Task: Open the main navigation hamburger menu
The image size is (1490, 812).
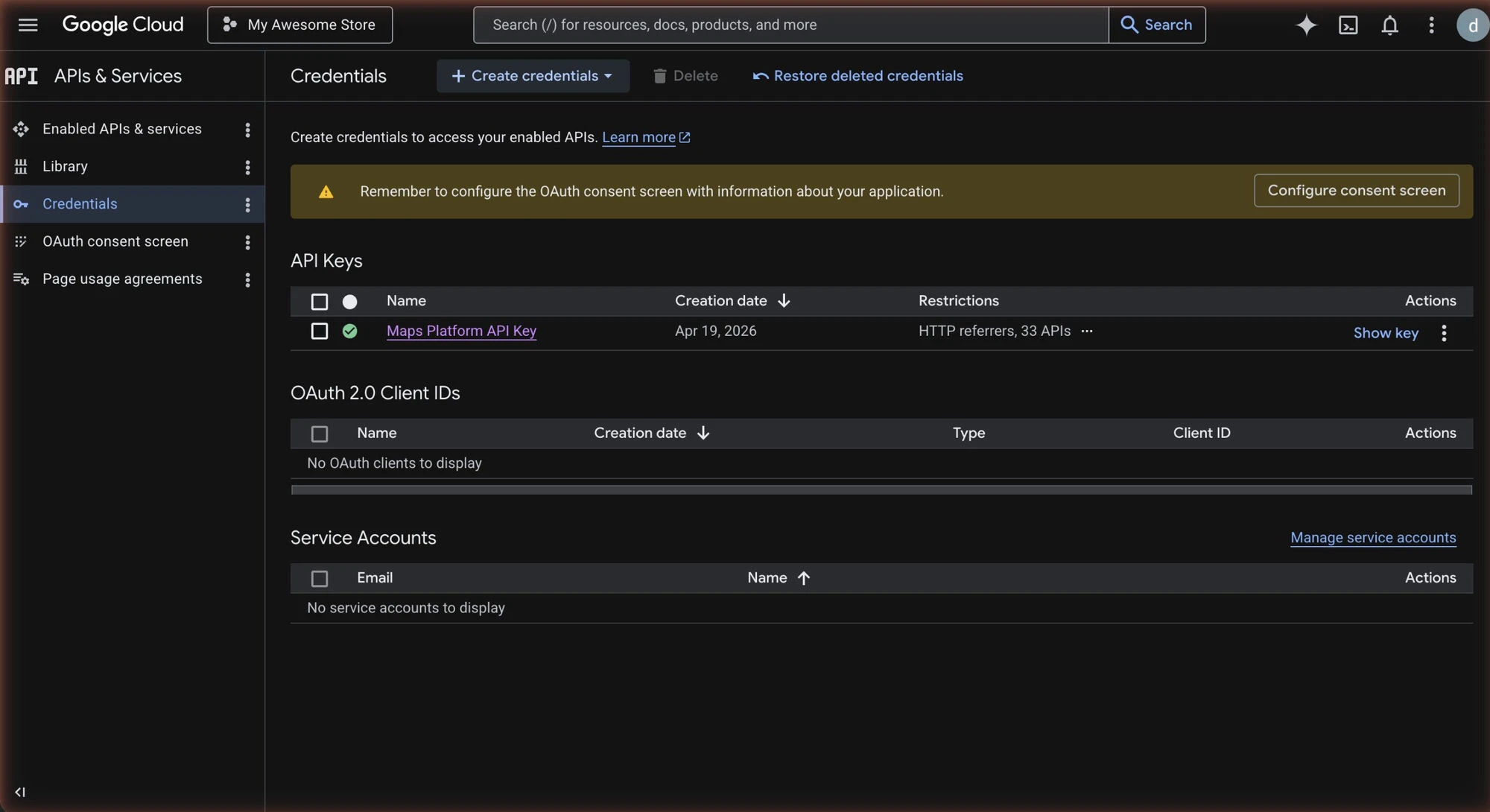Action: [28, 25]
